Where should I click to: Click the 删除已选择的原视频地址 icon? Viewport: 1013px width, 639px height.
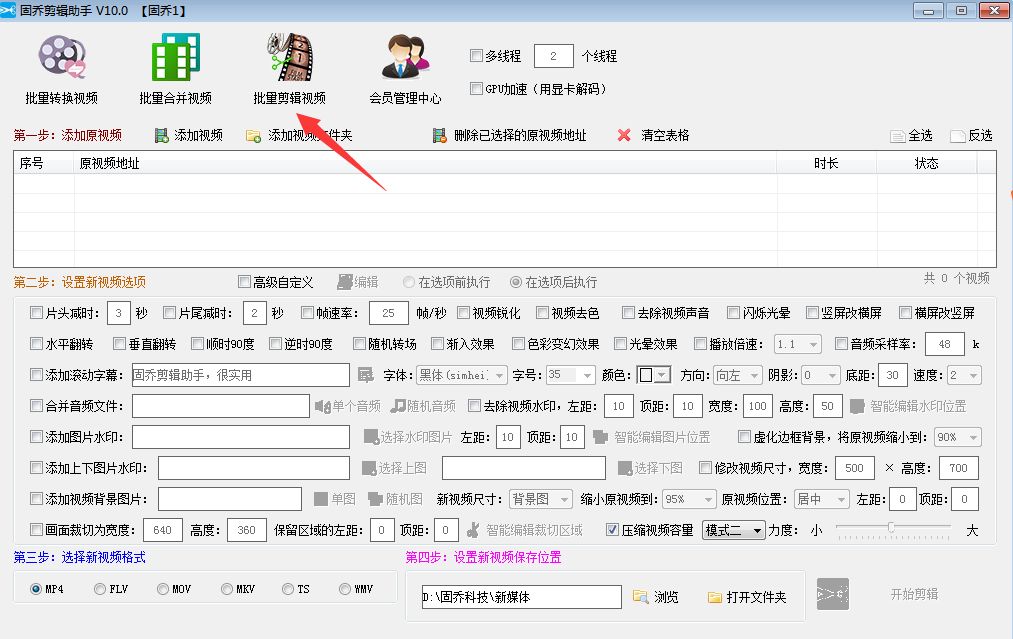[x=439, y=136]
